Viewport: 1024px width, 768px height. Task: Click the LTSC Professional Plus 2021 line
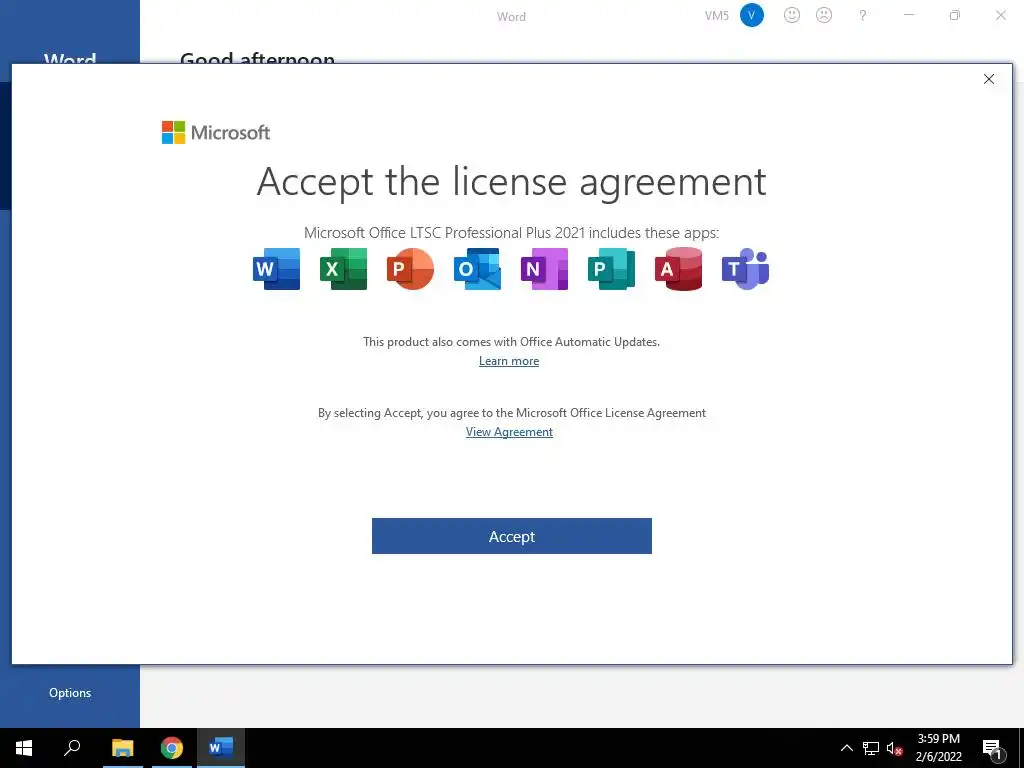coord(511,233)
